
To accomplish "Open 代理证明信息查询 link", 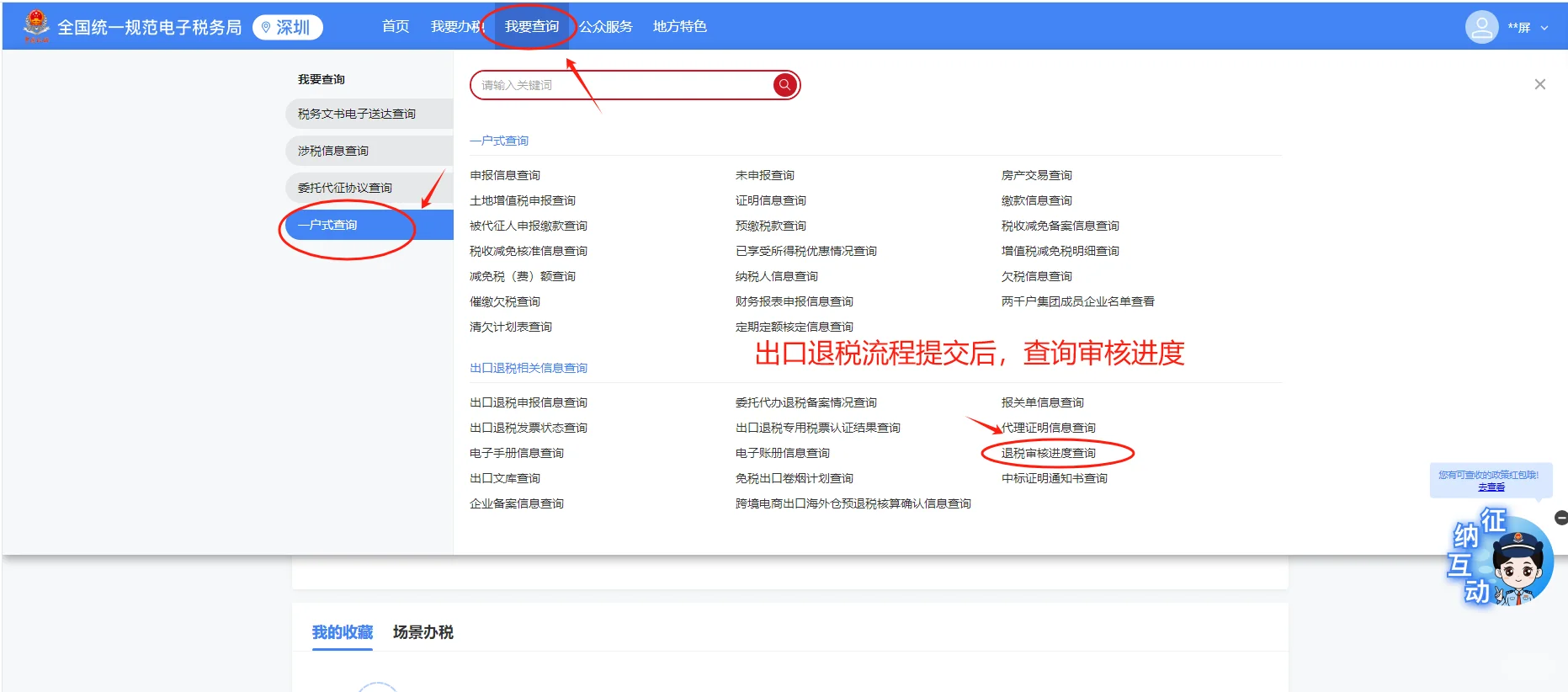I will (1049, 428).
